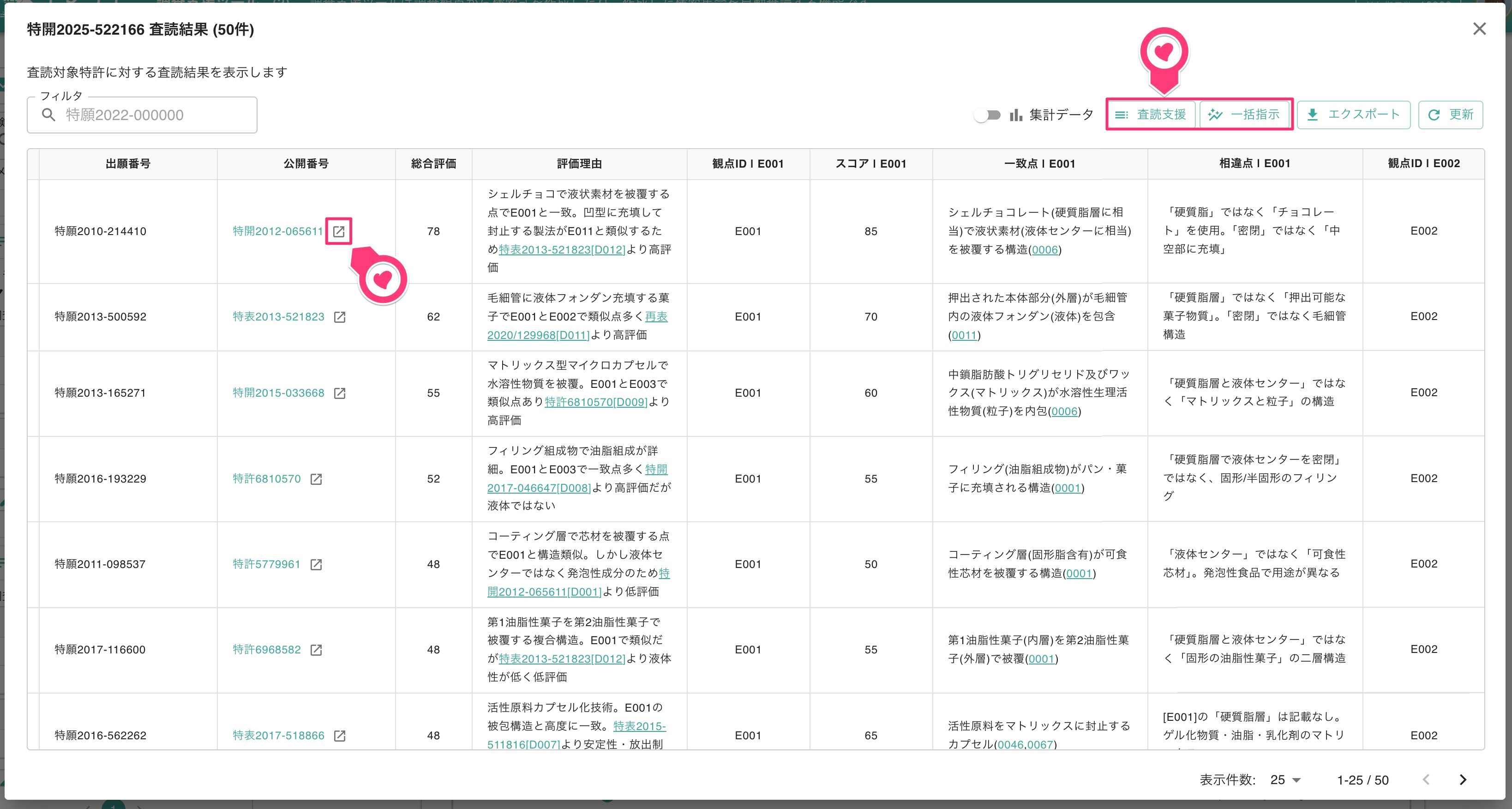Open publication link 特開2015-033668
The height and width of the screenshot is (809, 1512).
click(x=278, y=393)
